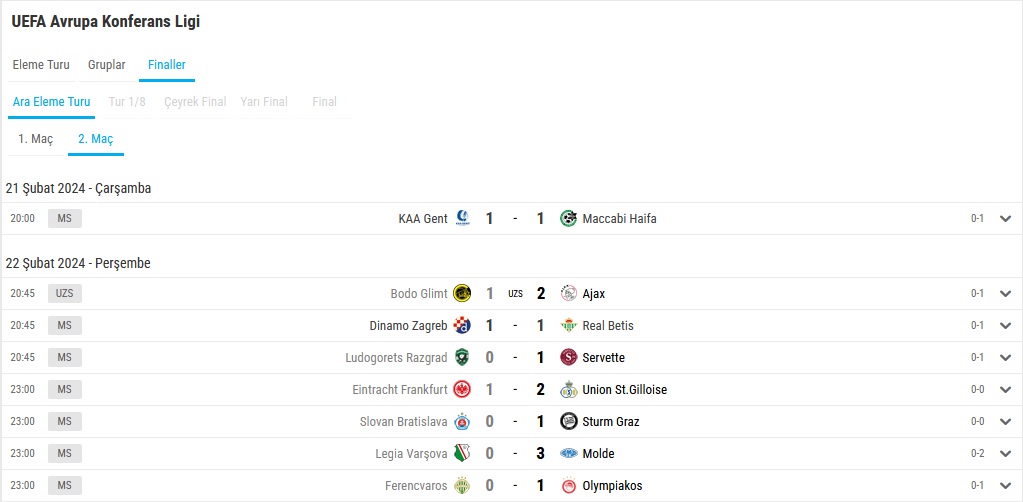Expand the KAA Gent match details
Image resolution: width=1023 pixels, height=502 pixels.
tap(1005, 219)
